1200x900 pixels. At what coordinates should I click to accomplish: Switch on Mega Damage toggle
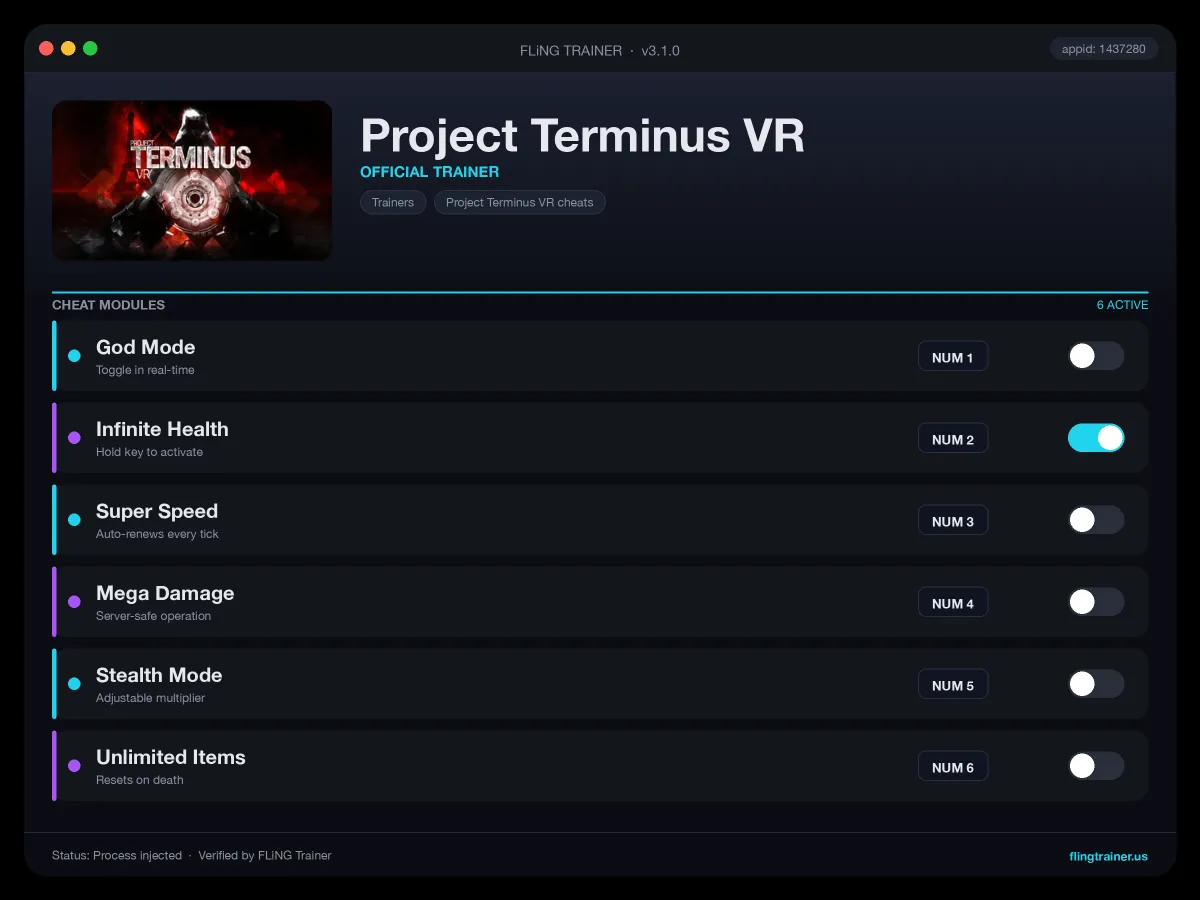coord(1096,602)
